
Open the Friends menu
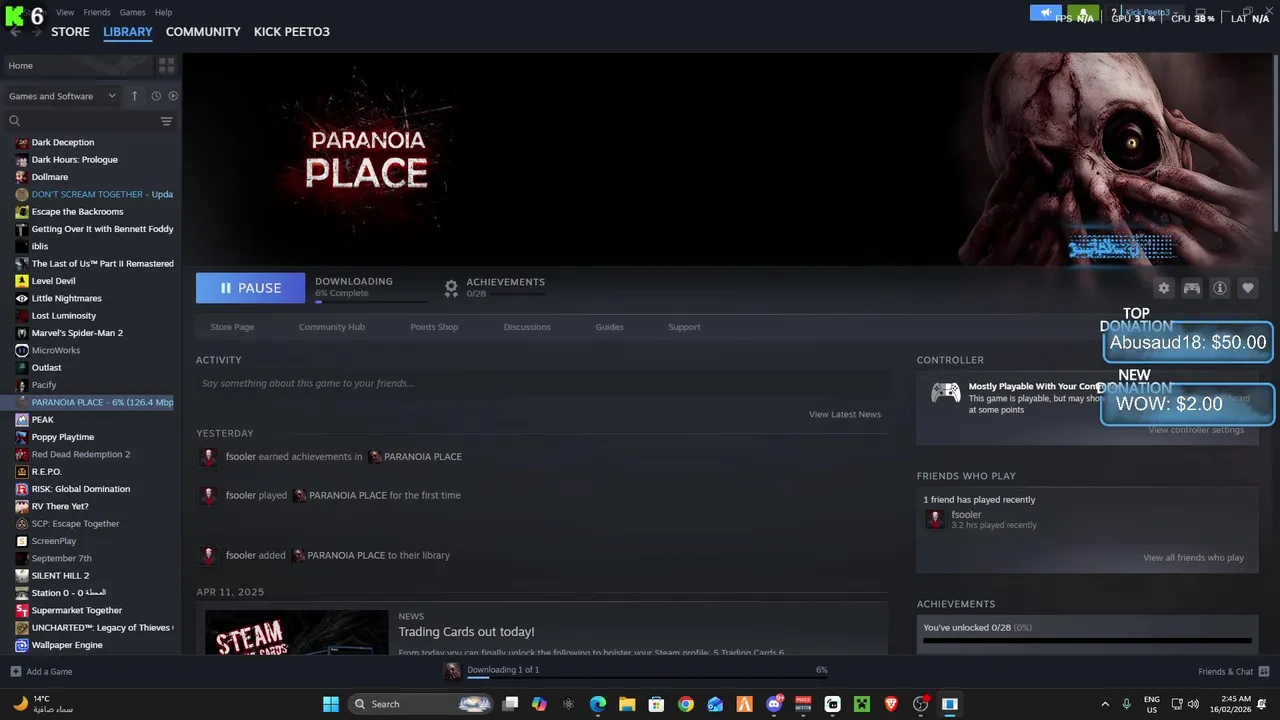[97, 12]
